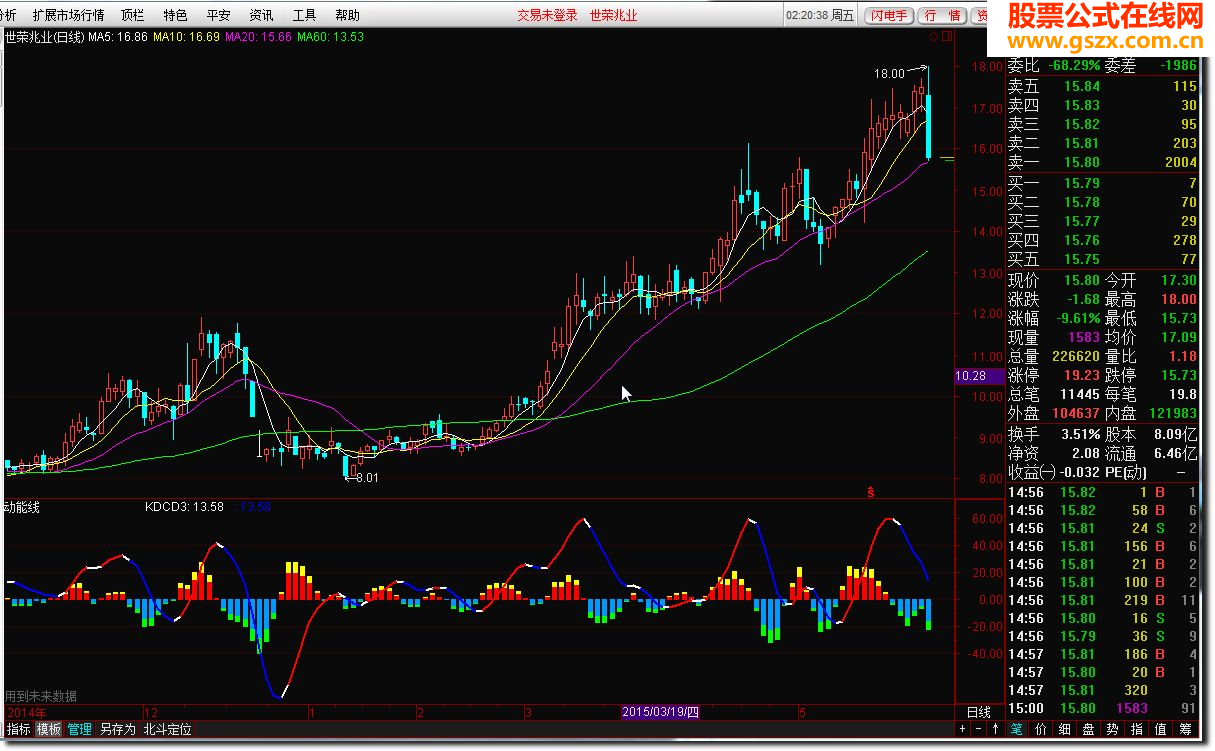The image size is (1215, 751).
Task: Click the 买五 bid row at 15.75
Action: pos(1102,259)
